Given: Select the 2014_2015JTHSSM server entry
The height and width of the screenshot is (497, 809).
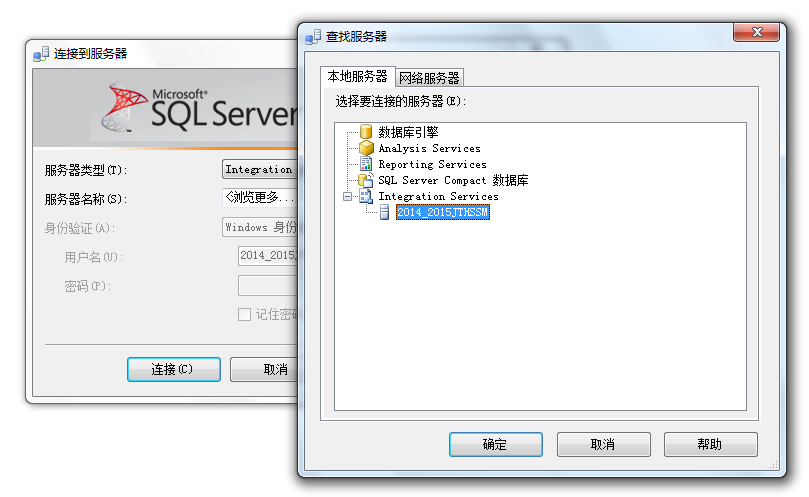Looking at the screenshot, I should point(443,212).
